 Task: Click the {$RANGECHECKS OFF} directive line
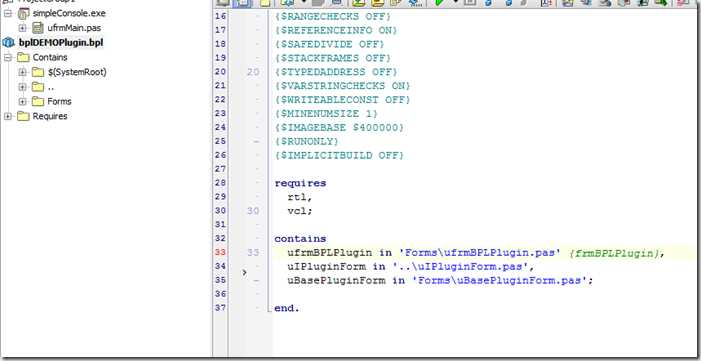click(x=333, y=17)
